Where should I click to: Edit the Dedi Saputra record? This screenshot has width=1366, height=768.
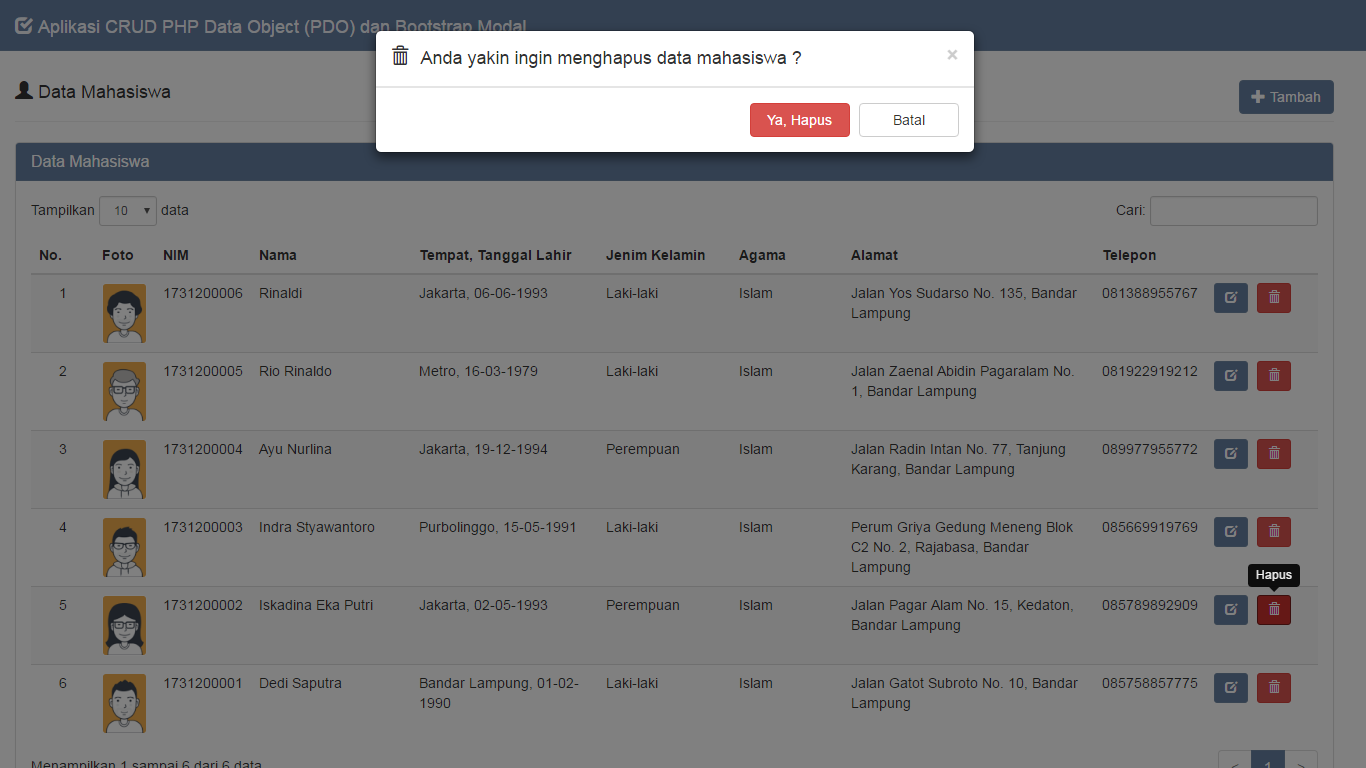(1230, 688)
